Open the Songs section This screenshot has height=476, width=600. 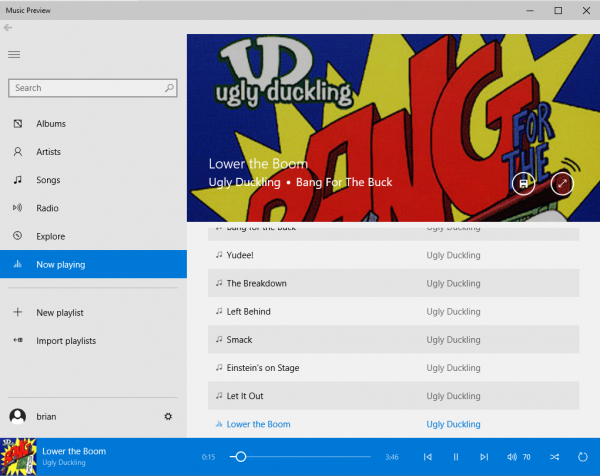(x=93, y=180)
